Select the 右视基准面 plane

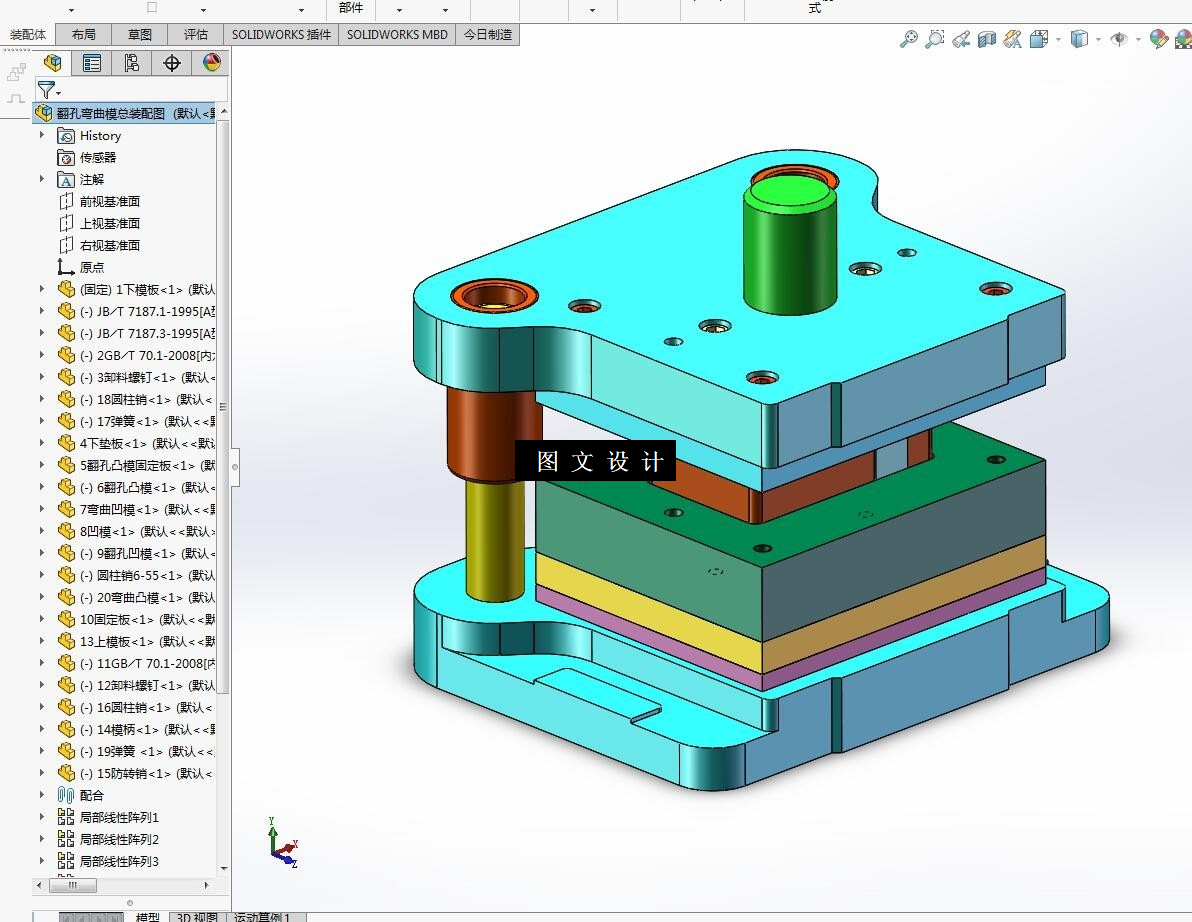point(109,246)
